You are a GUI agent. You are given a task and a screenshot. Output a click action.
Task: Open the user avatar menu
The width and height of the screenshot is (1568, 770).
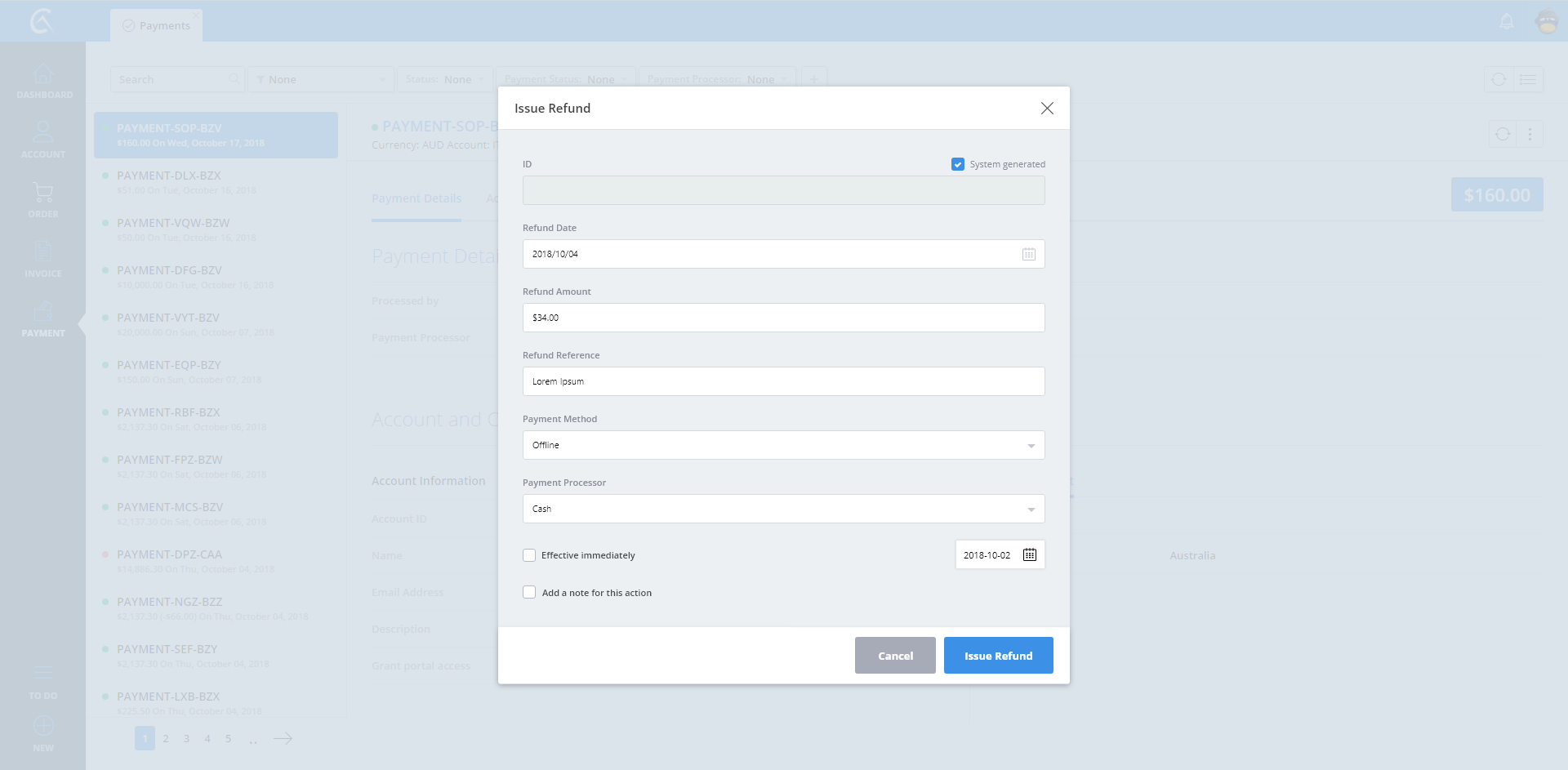1547,22
